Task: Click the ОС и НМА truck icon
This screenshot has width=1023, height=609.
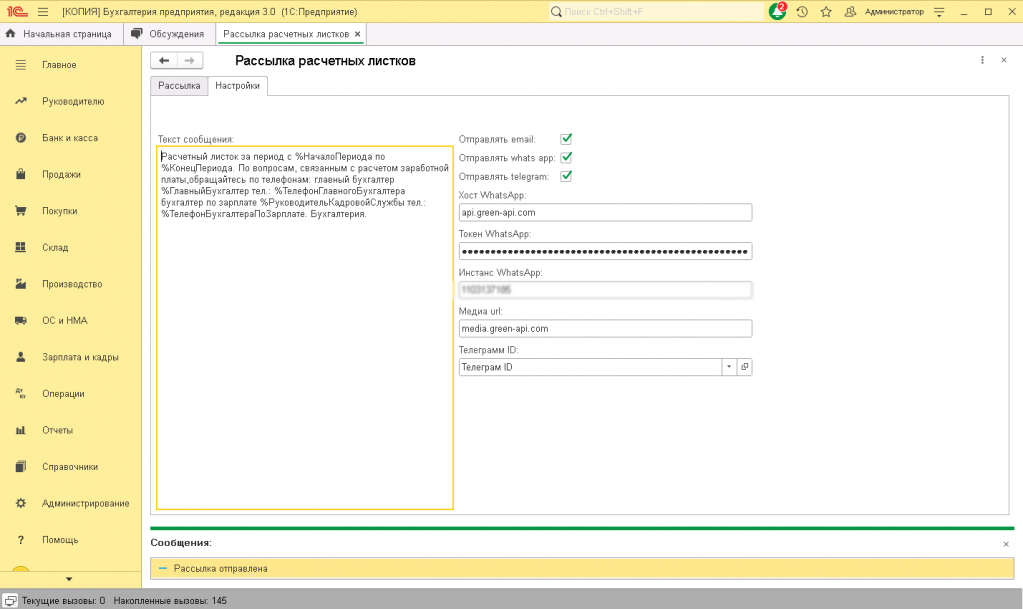Action: (21, 320)
